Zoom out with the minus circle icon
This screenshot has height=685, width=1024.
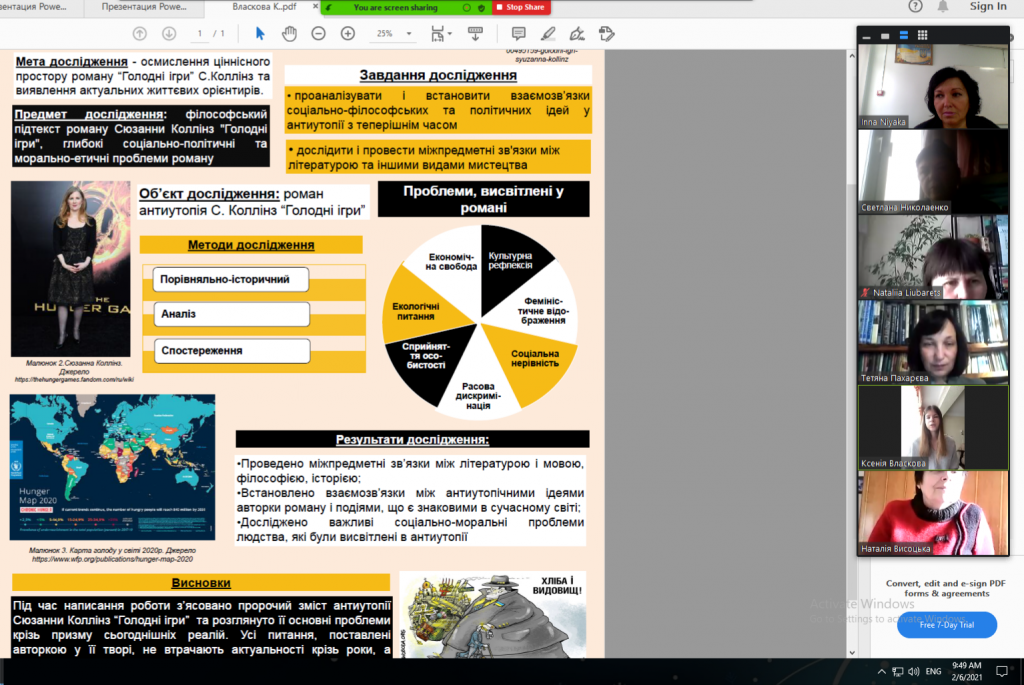click(x=318, y=34)
